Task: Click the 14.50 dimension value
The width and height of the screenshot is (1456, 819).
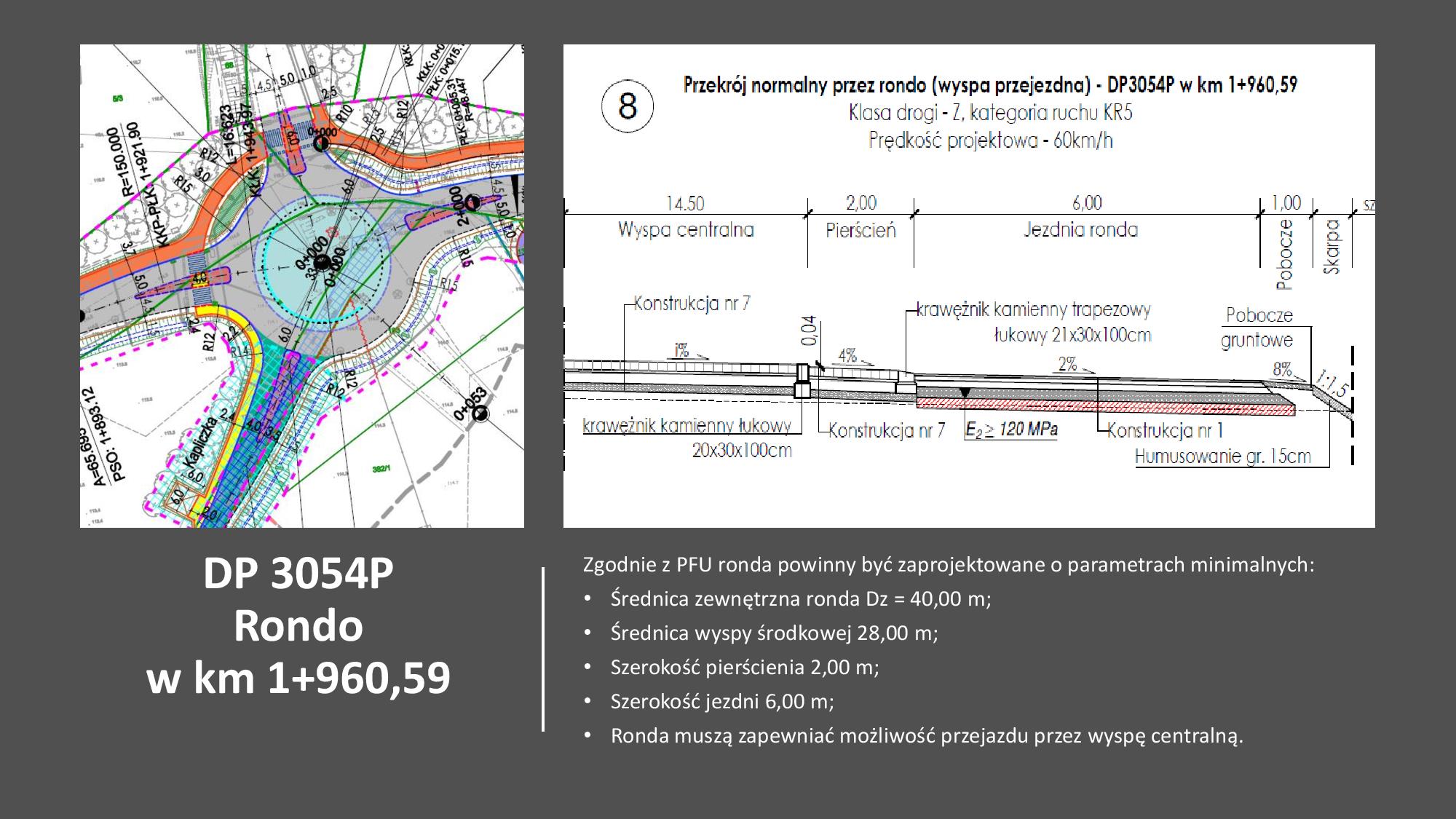Action: click(x=685, y=204)
